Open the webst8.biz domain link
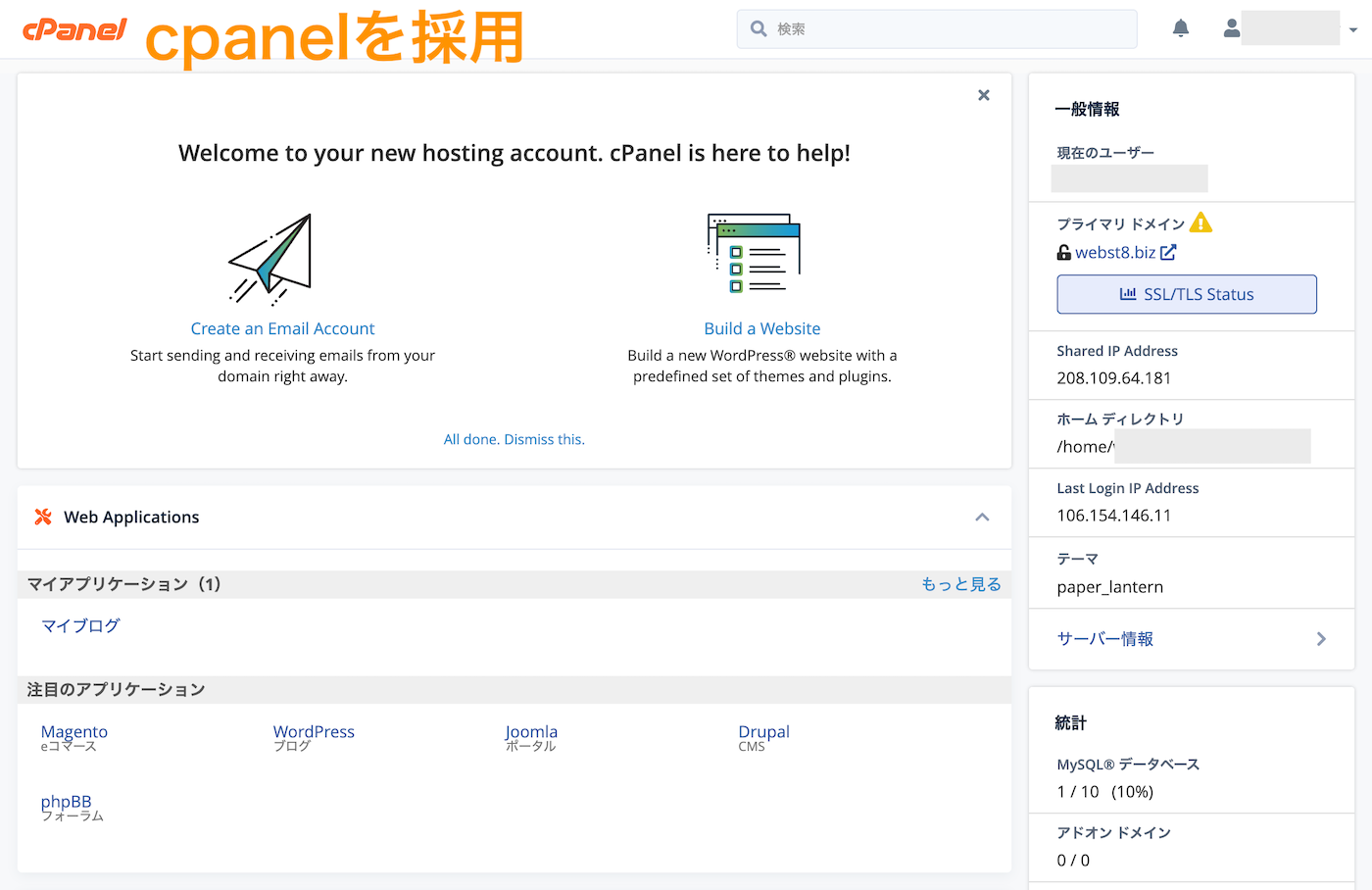Screen dimensions: 1372x890 pyautogui.click(x=1115, y=253)
